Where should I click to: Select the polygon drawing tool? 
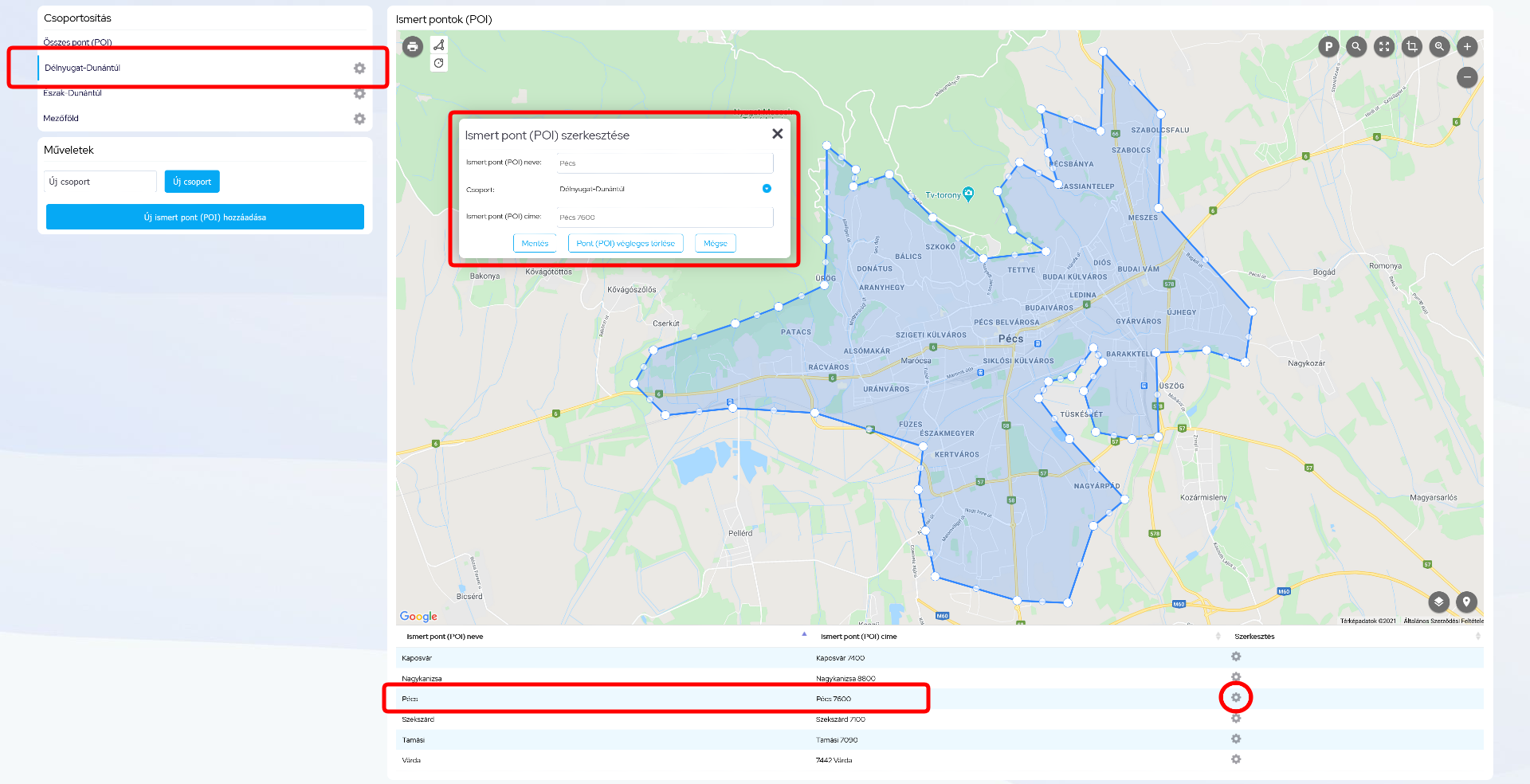click(x=439, y=45)
